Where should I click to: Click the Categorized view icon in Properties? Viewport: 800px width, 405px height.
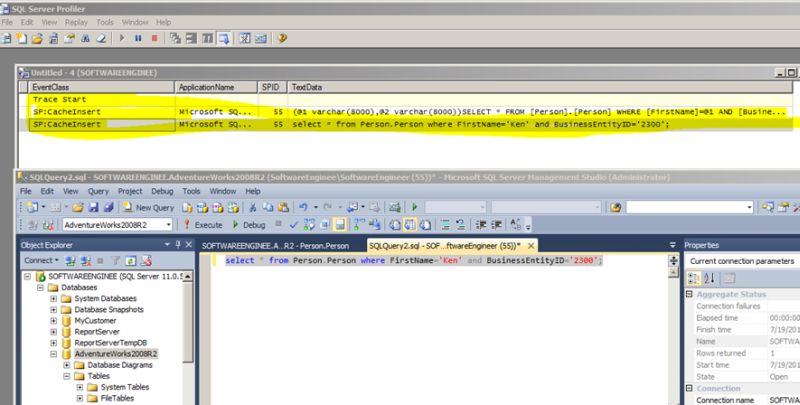(693, 278)
